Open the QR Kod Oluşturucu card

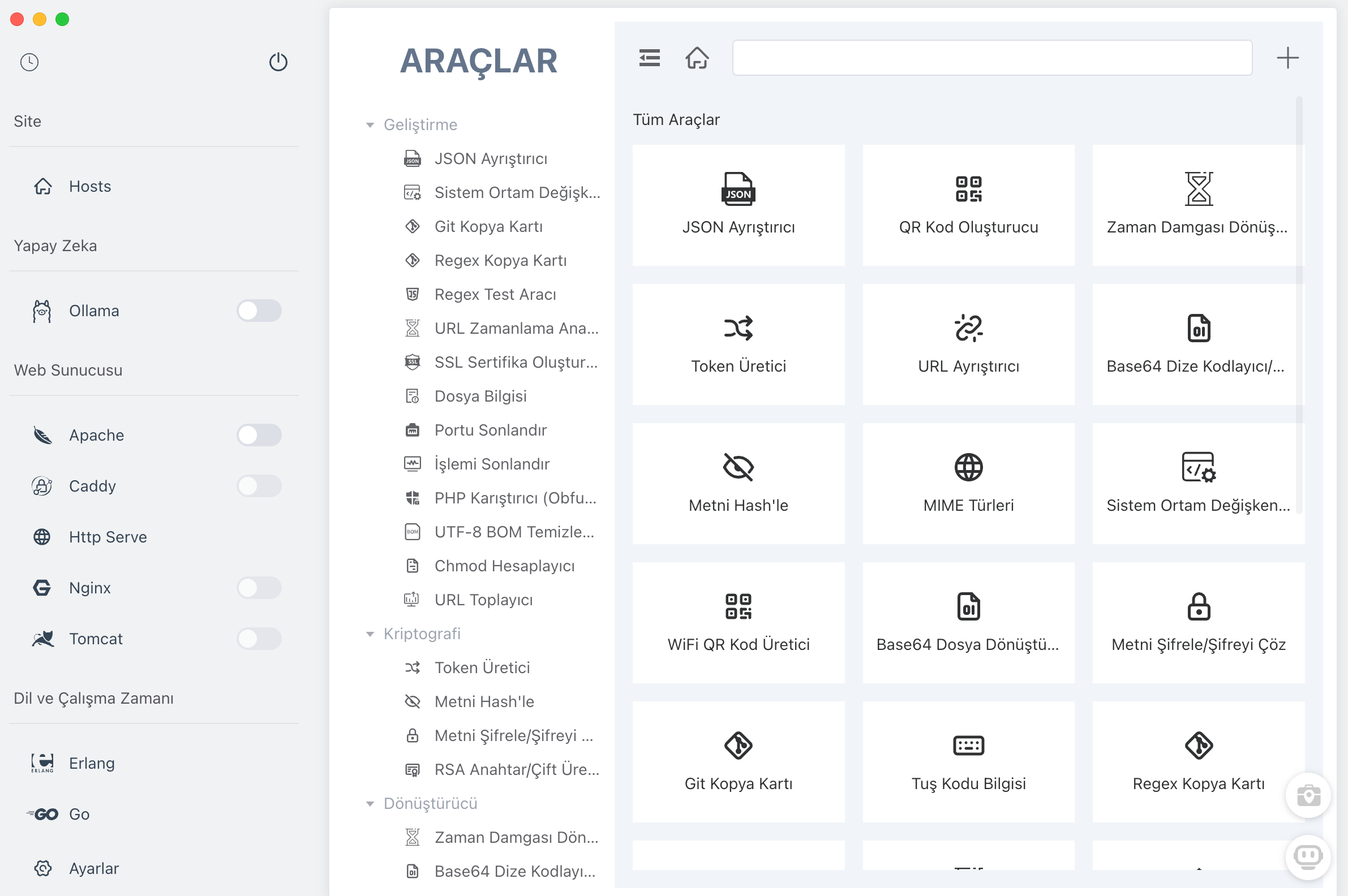(968, 205)
